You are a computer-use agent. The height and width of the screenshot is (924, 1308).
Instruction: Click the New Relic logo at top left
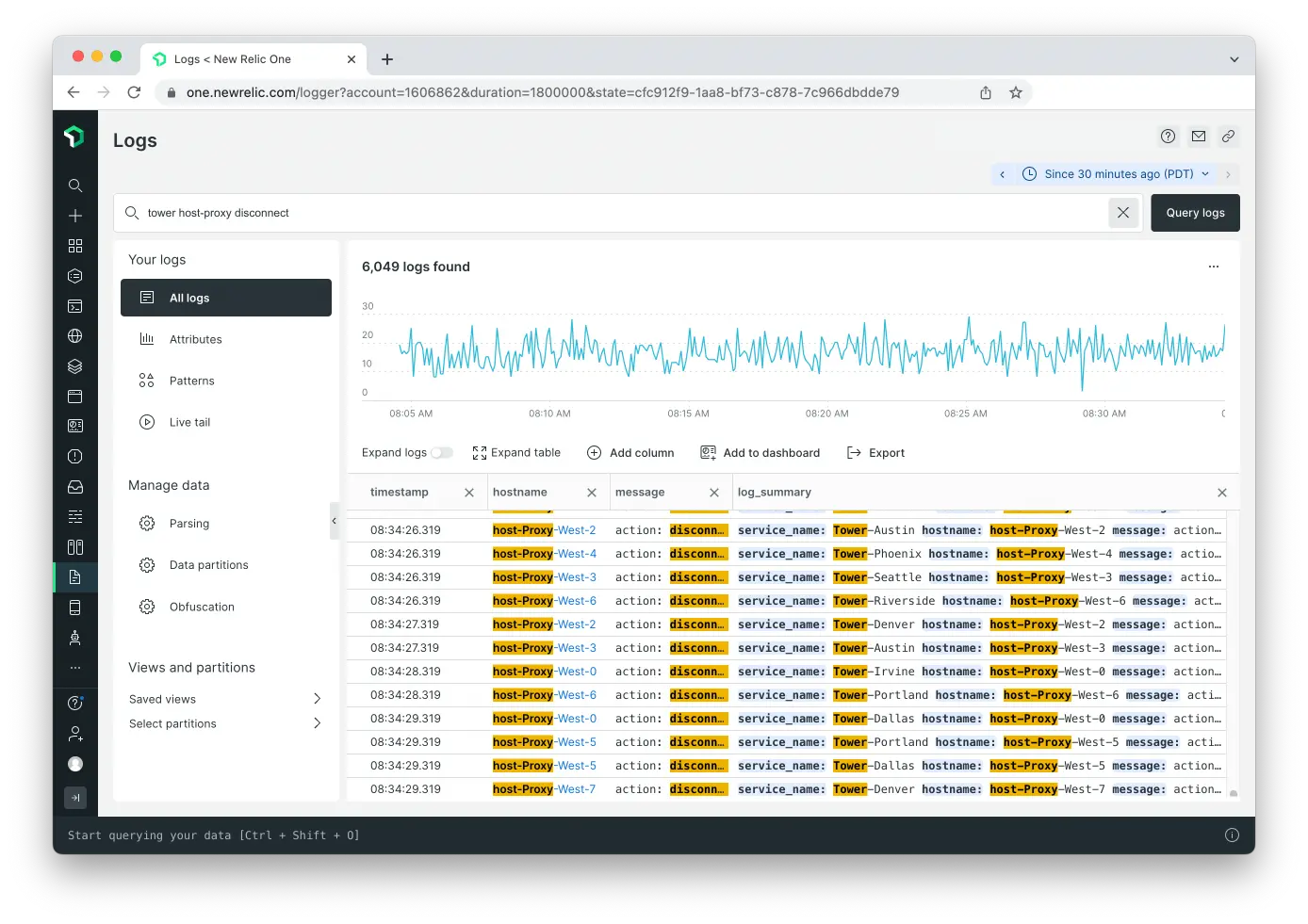75,136
